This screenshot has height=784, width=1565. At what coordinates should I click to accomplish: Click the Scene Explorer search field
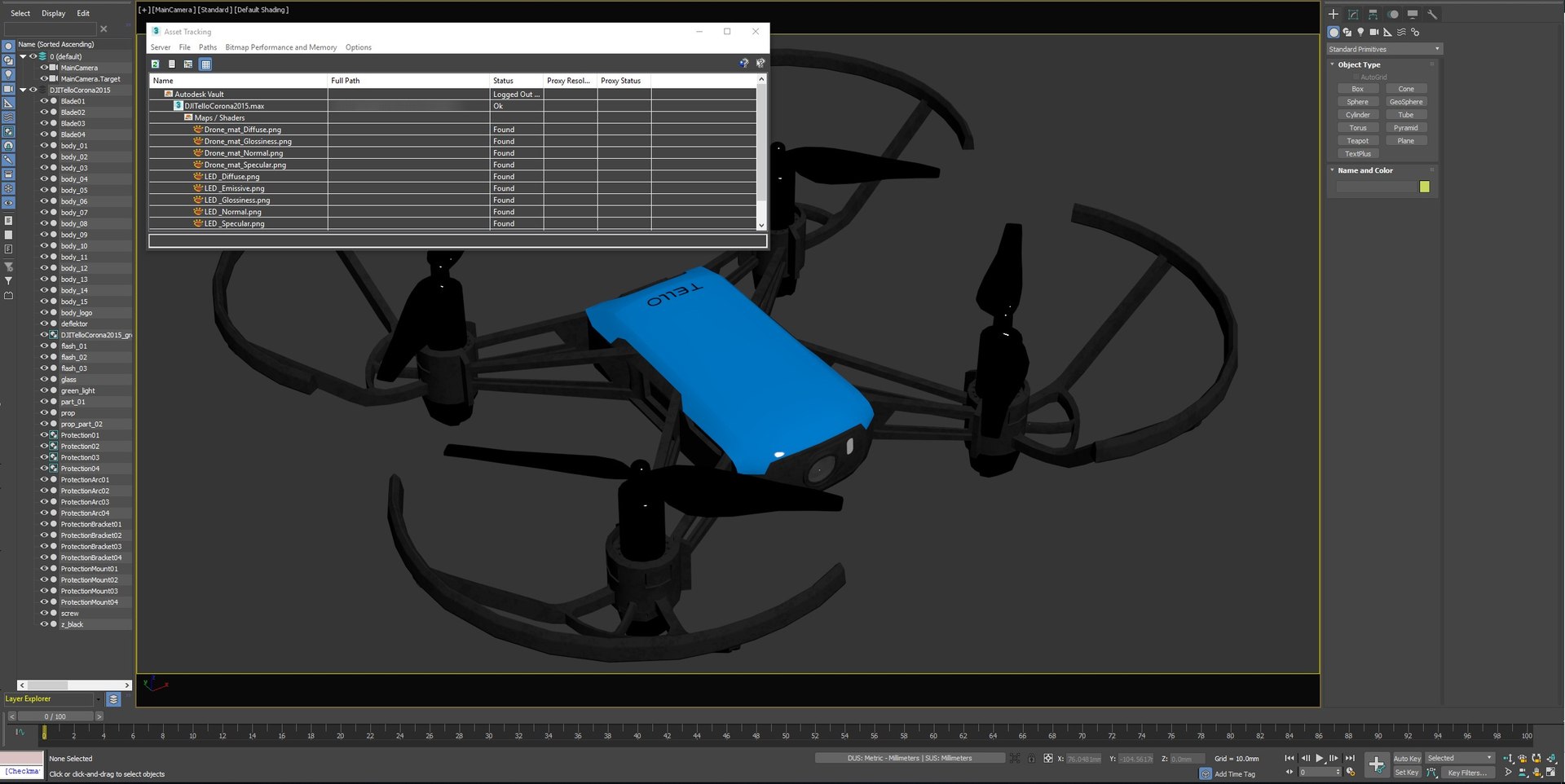tap(51, 29)
